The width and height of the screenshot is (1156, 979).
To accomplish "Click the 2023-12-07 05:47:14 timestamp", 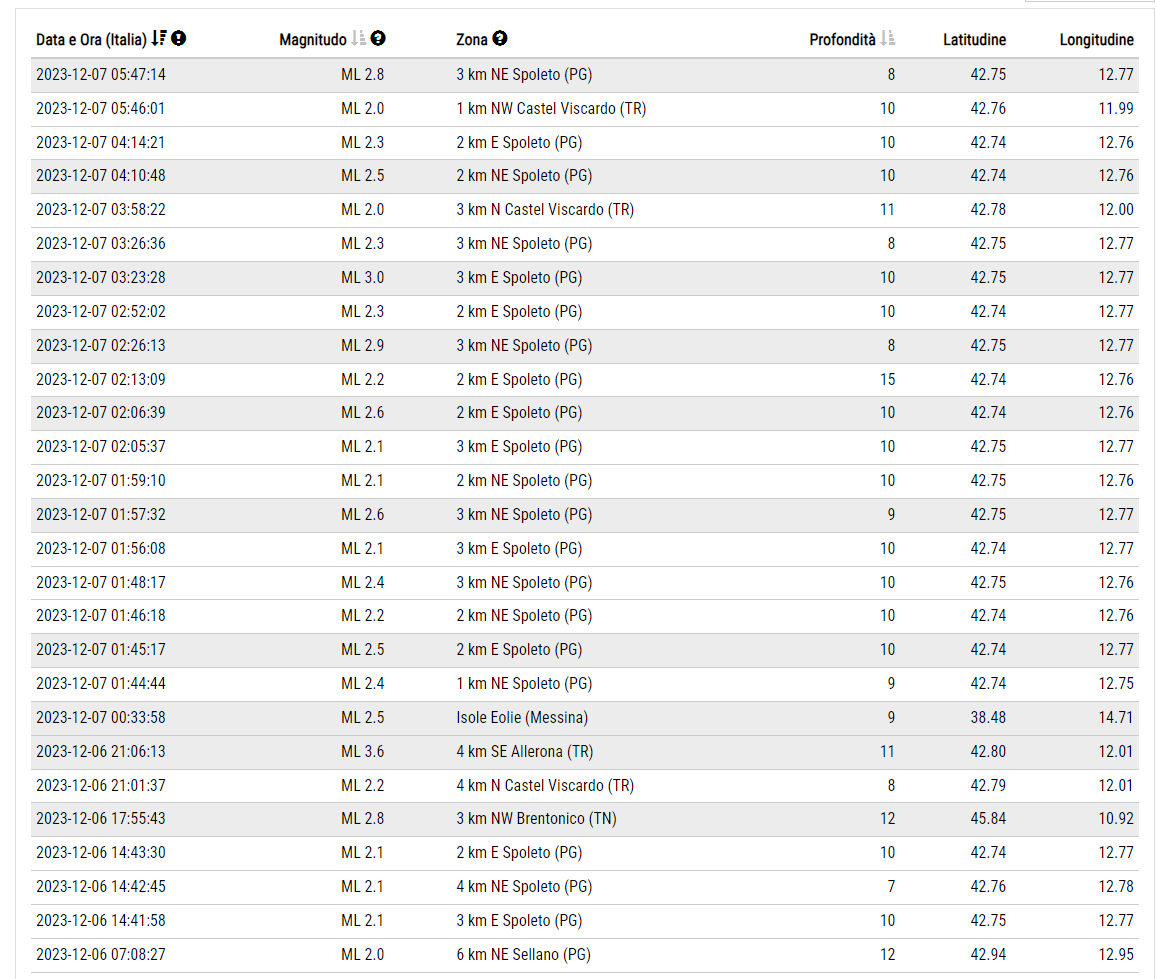I will coord(101,75).
